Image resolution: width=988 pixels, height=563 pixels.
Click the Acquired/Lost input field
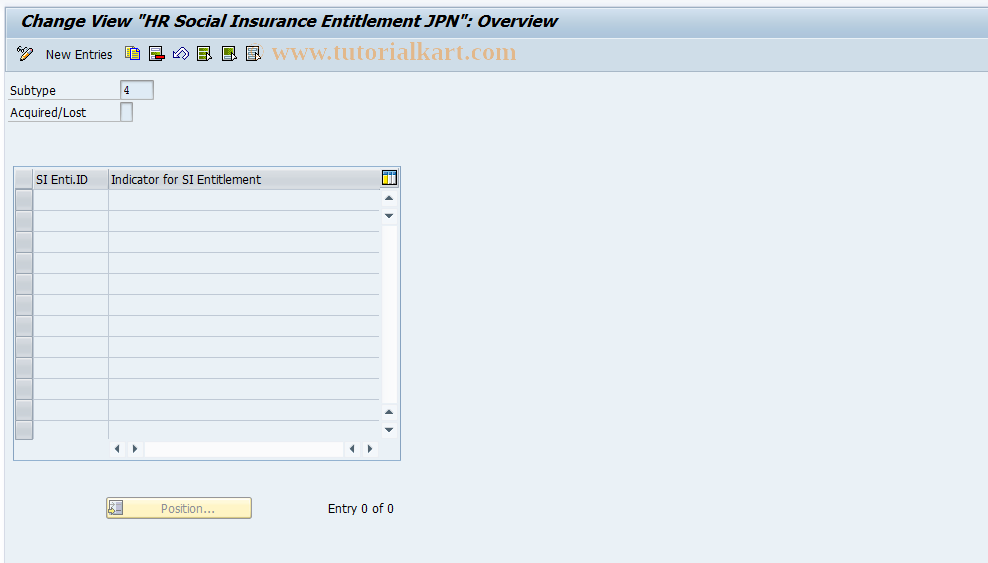tap(127, 112)
